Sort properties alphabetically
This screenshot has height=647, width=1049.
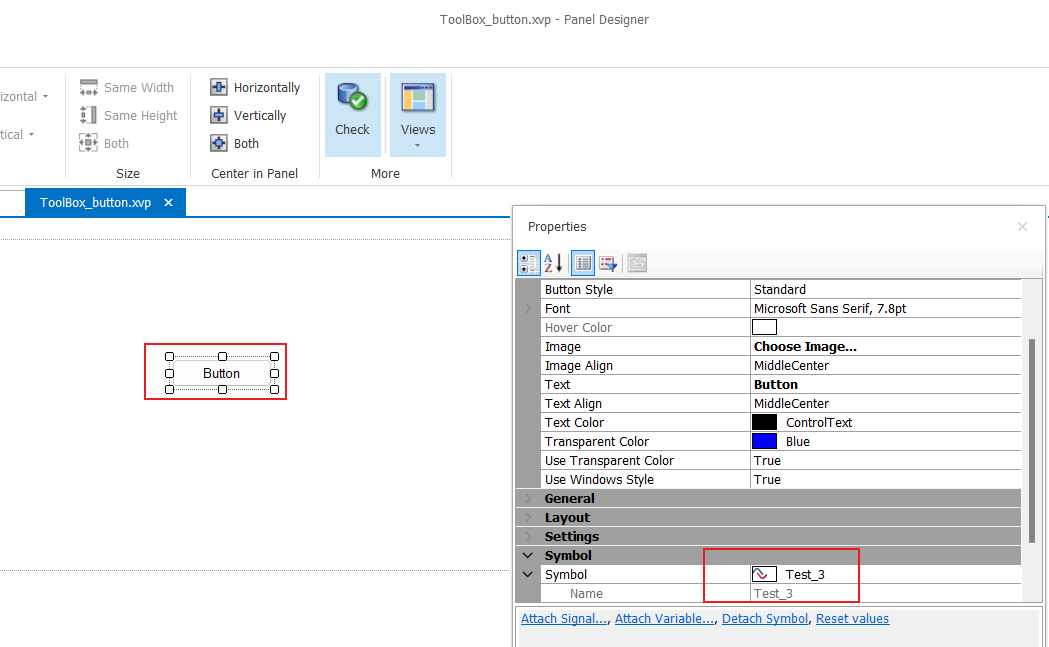(553, 264)
